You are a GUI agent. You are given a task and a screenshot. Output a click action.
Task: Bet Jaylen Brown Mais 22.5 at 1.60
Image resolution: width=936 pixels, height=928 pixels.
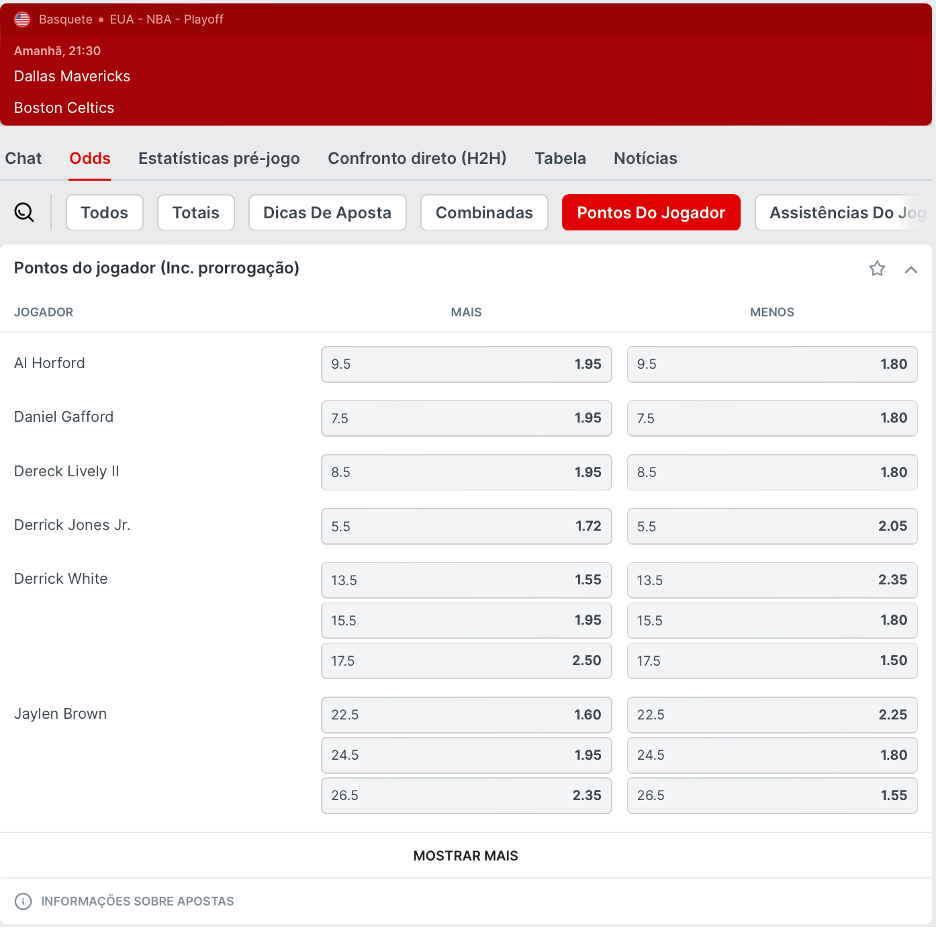(466, 714)
